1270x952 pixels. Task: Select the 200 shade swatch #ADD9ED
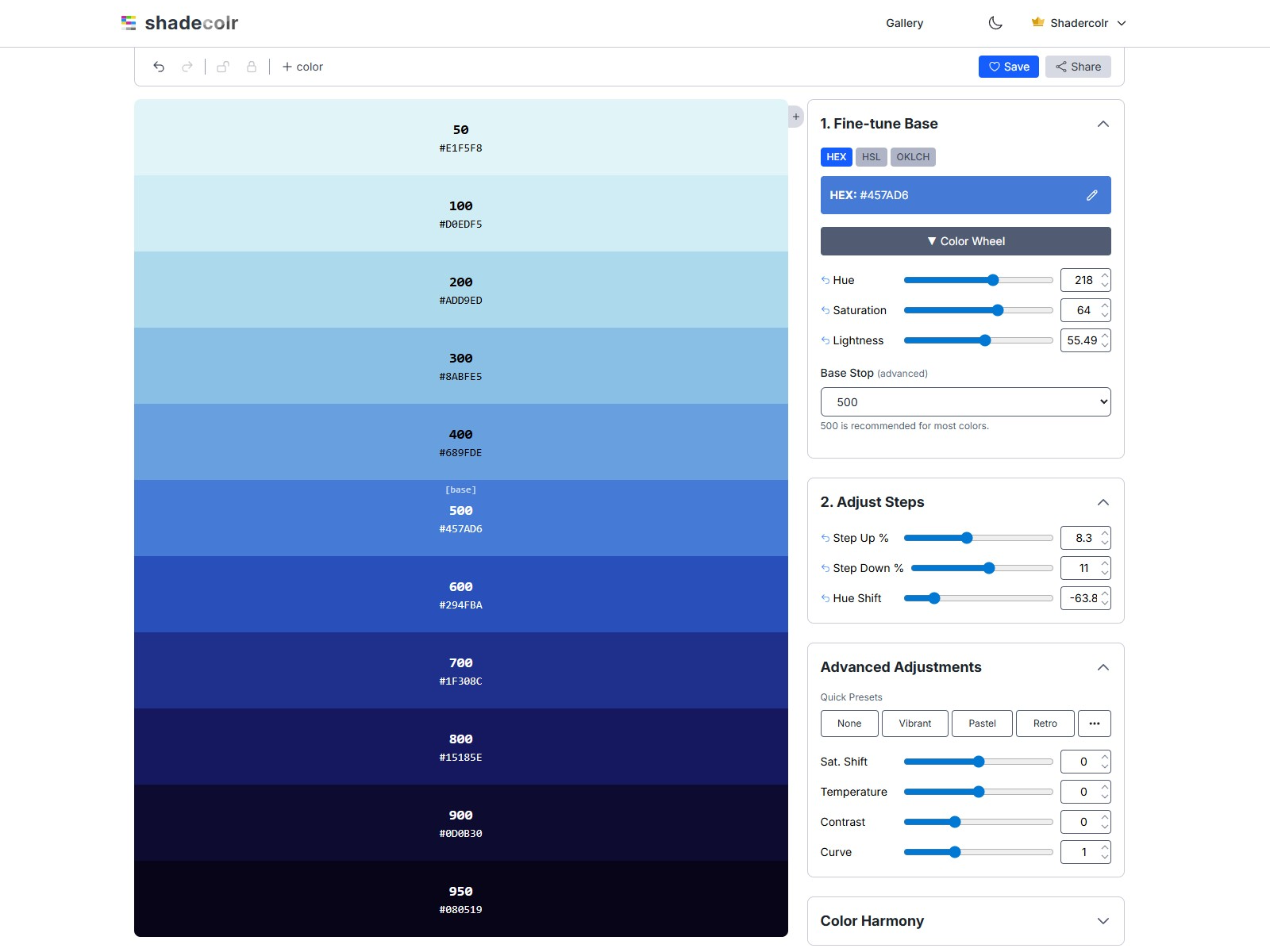click(461, 290)
